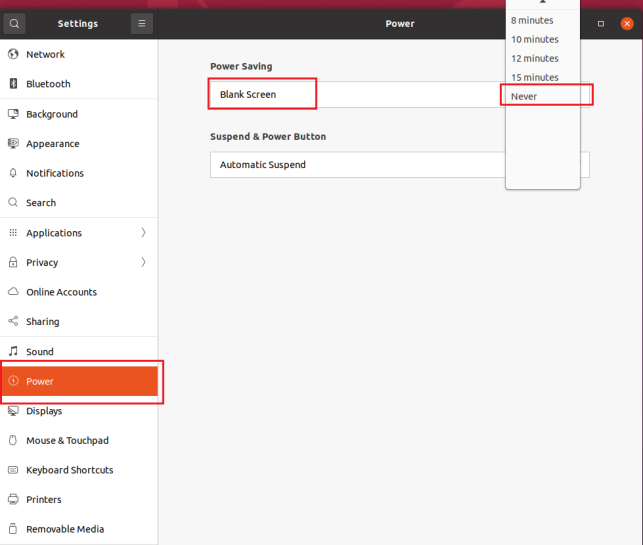The height and width of the screenshot is (545, 643).
Task: Select 10 minutes from the dropdown
Action: (543, 39)
